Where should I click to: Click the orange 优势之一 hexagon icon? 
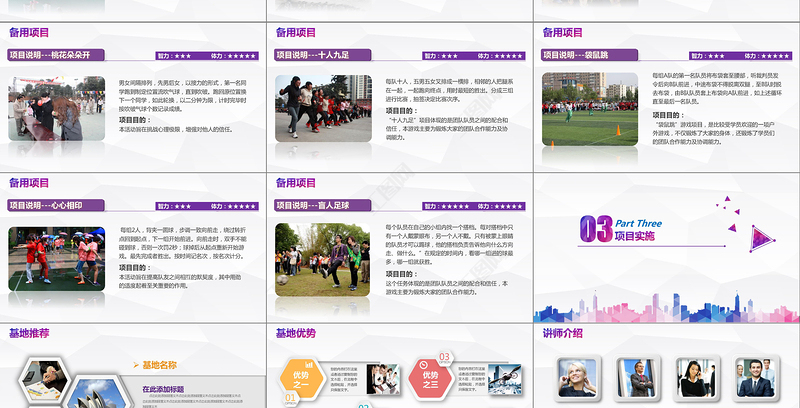pyautogui.click(x=300, y=376)
